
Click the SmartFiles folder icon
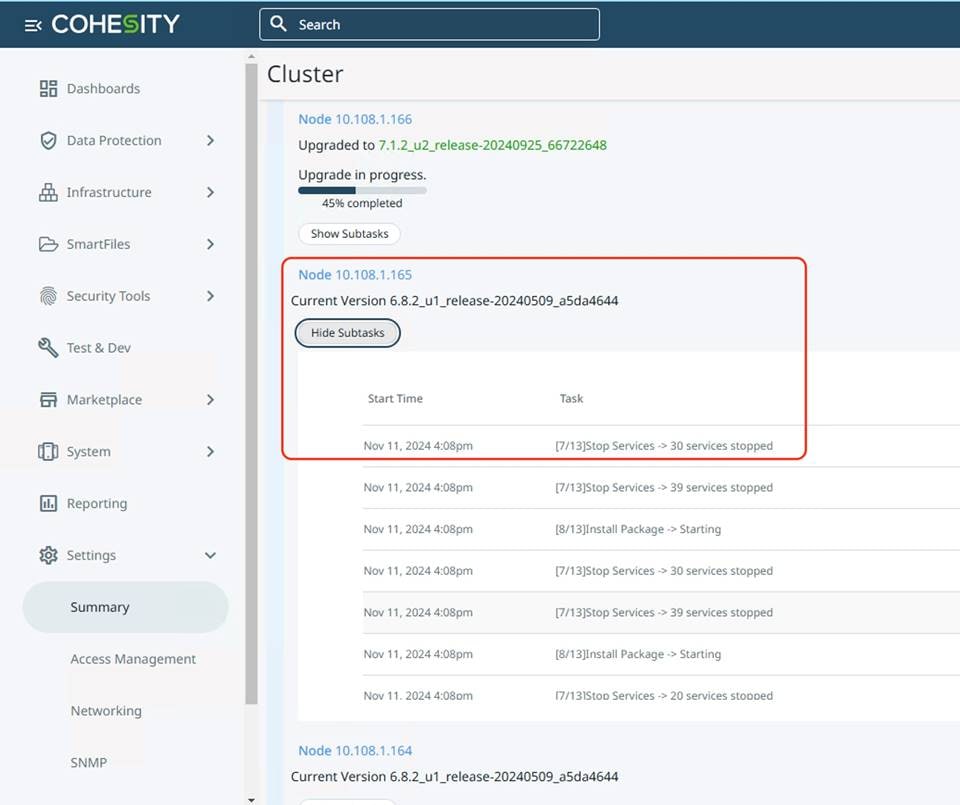click(x=47, y=244)
